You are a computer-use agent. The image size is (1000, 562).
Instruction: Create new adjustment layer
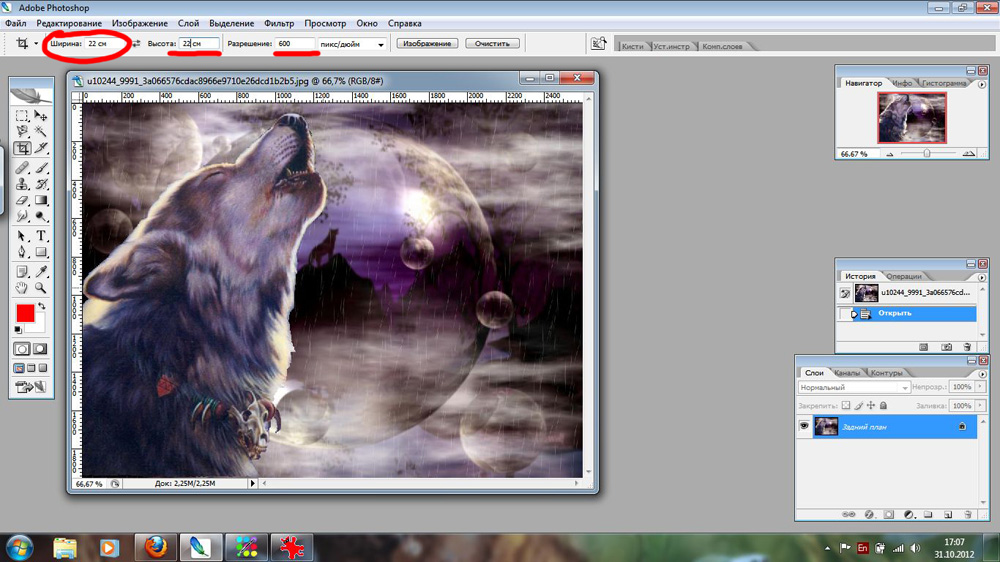point(909,514)
